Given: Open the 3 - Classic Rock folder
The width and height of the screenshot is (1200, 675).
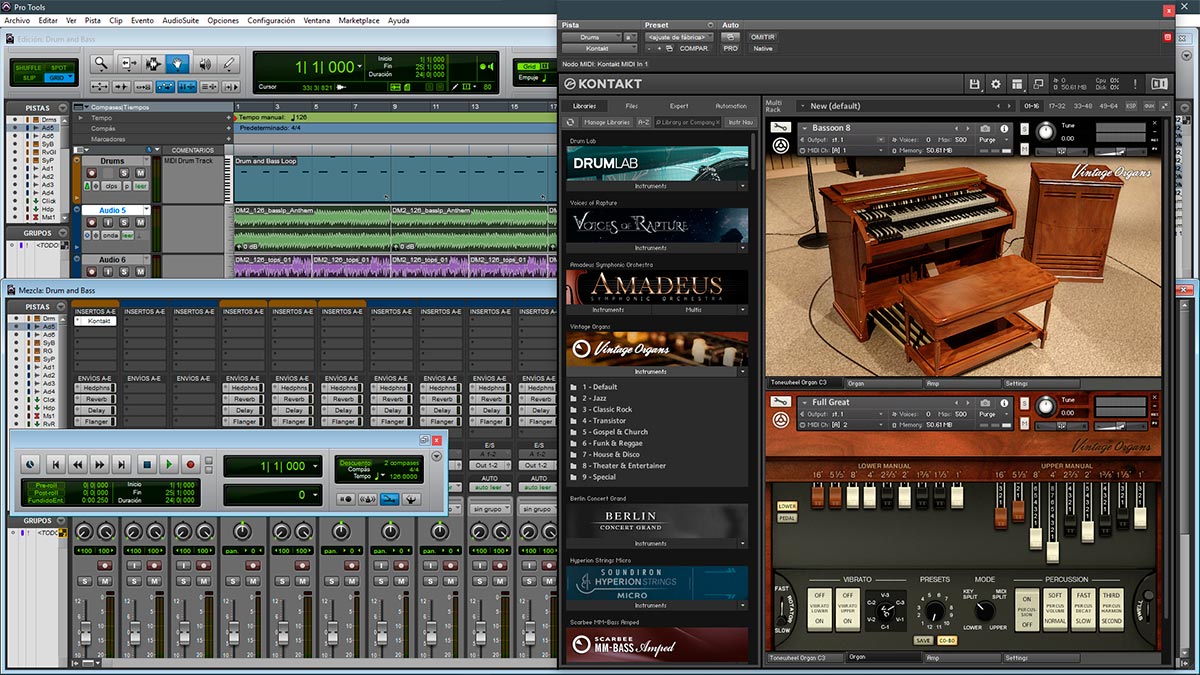Looking at the screenshot, I should pyautogui.click(x=607, y=410).
